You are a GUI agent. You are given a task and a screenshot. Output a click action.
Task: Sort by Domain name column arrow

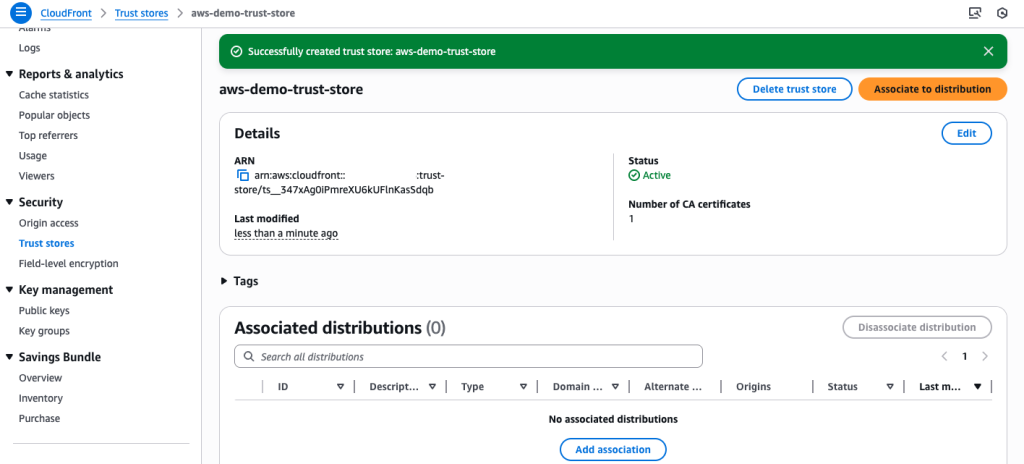click(615, 386)
